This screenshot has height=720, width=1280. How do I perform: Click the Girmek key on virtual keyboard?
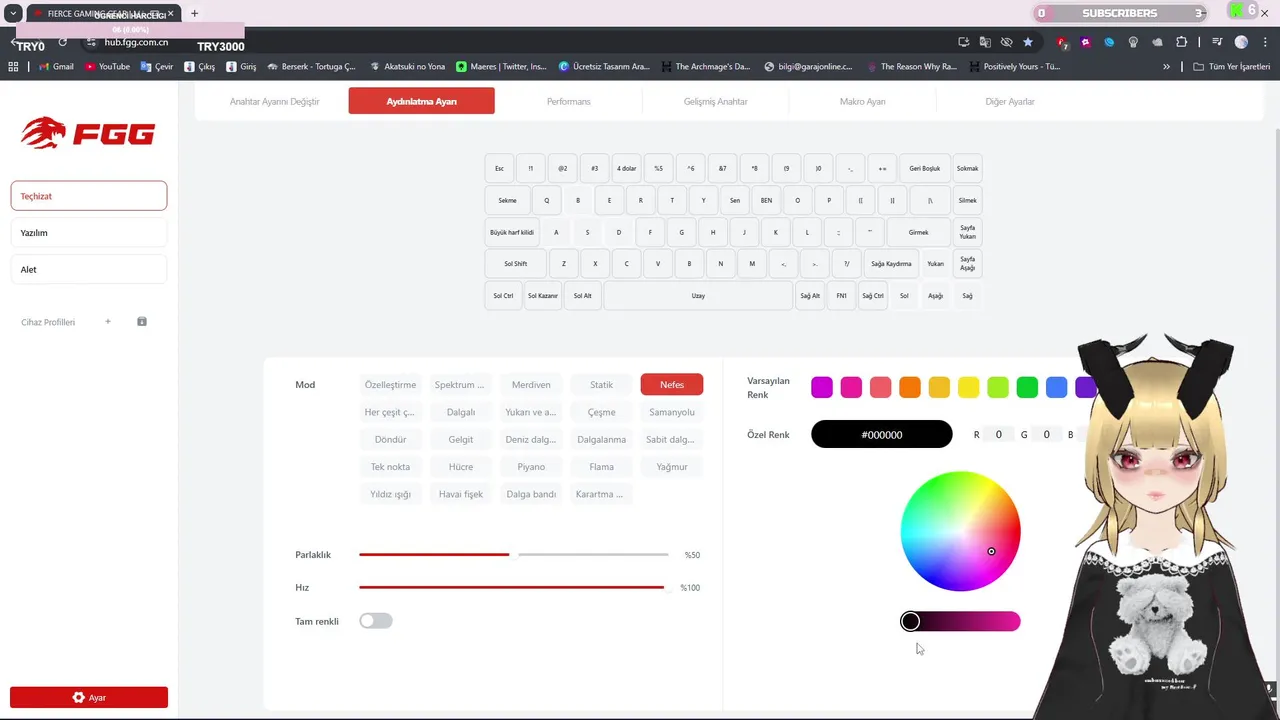pyautogui.click(x=918, y=232)
